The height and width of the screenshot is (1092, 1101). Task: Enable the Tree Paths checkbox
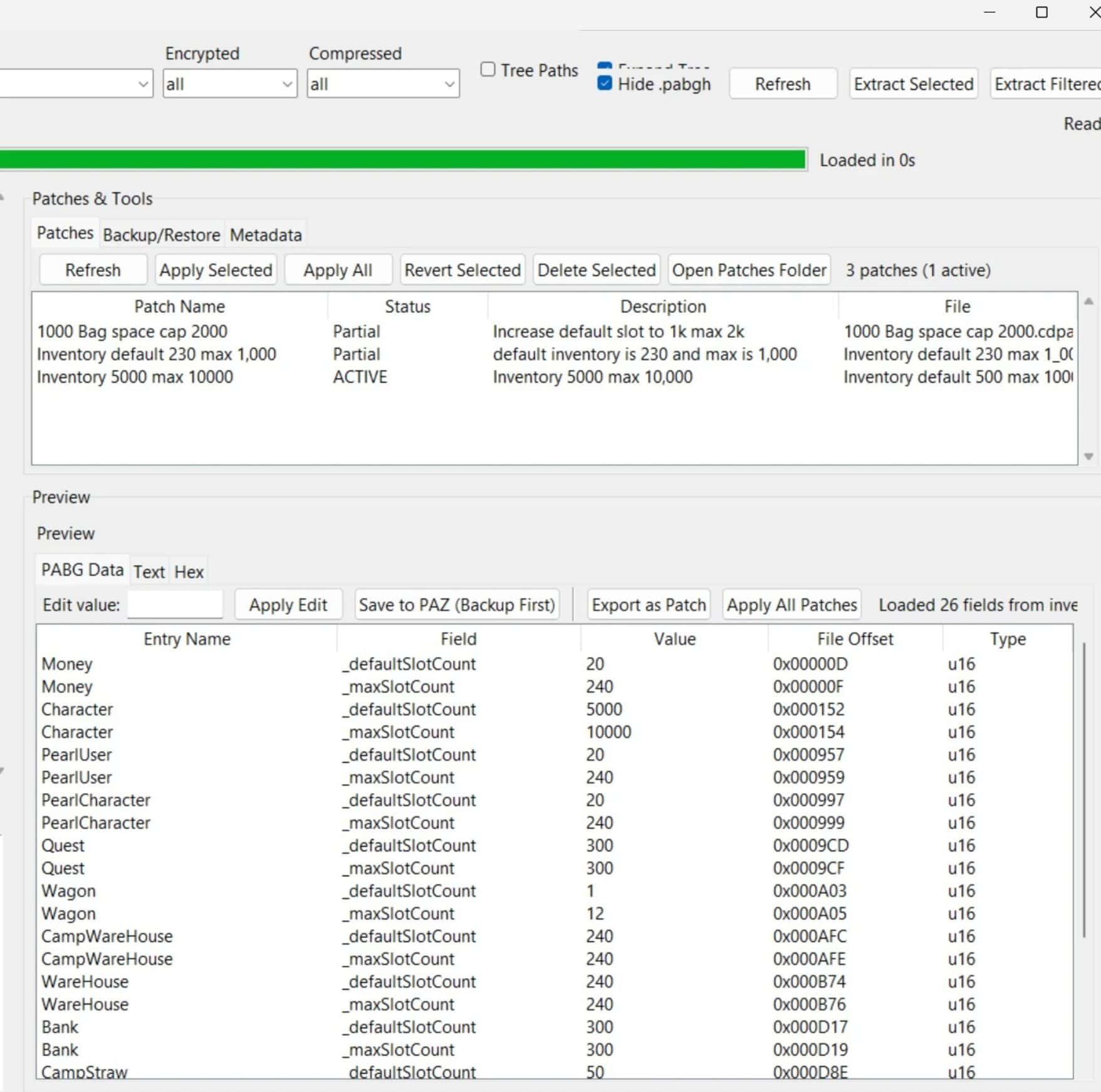[488, 70]
